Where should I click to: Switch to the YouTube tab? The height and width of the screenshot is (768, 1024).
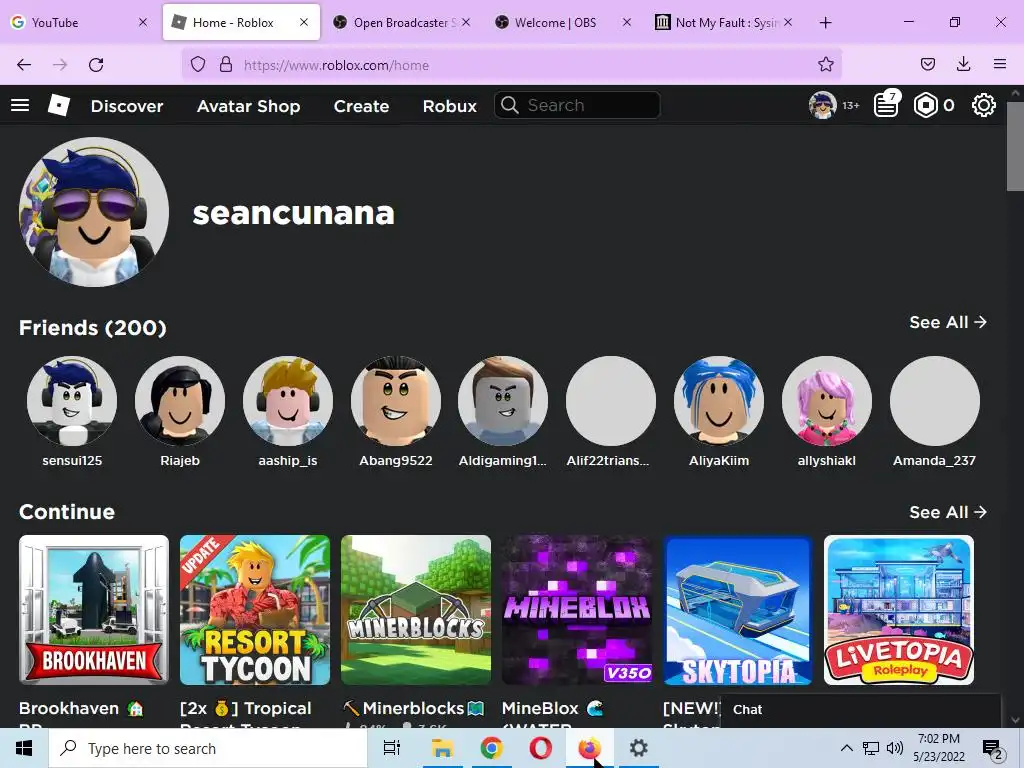(x=73, y=22)
